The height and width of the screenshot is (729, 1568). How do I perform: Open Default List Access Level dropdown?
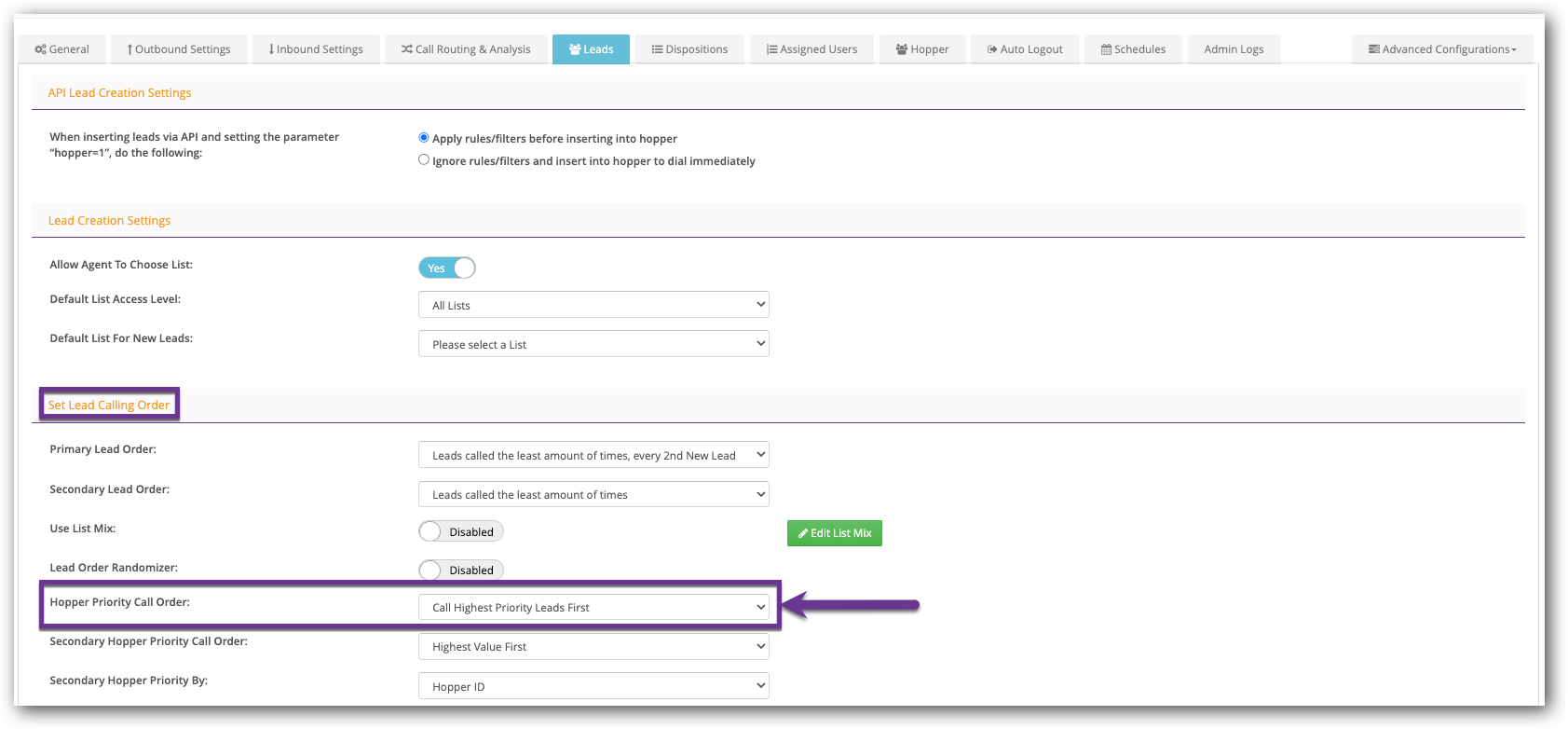(x=593, y=305)
